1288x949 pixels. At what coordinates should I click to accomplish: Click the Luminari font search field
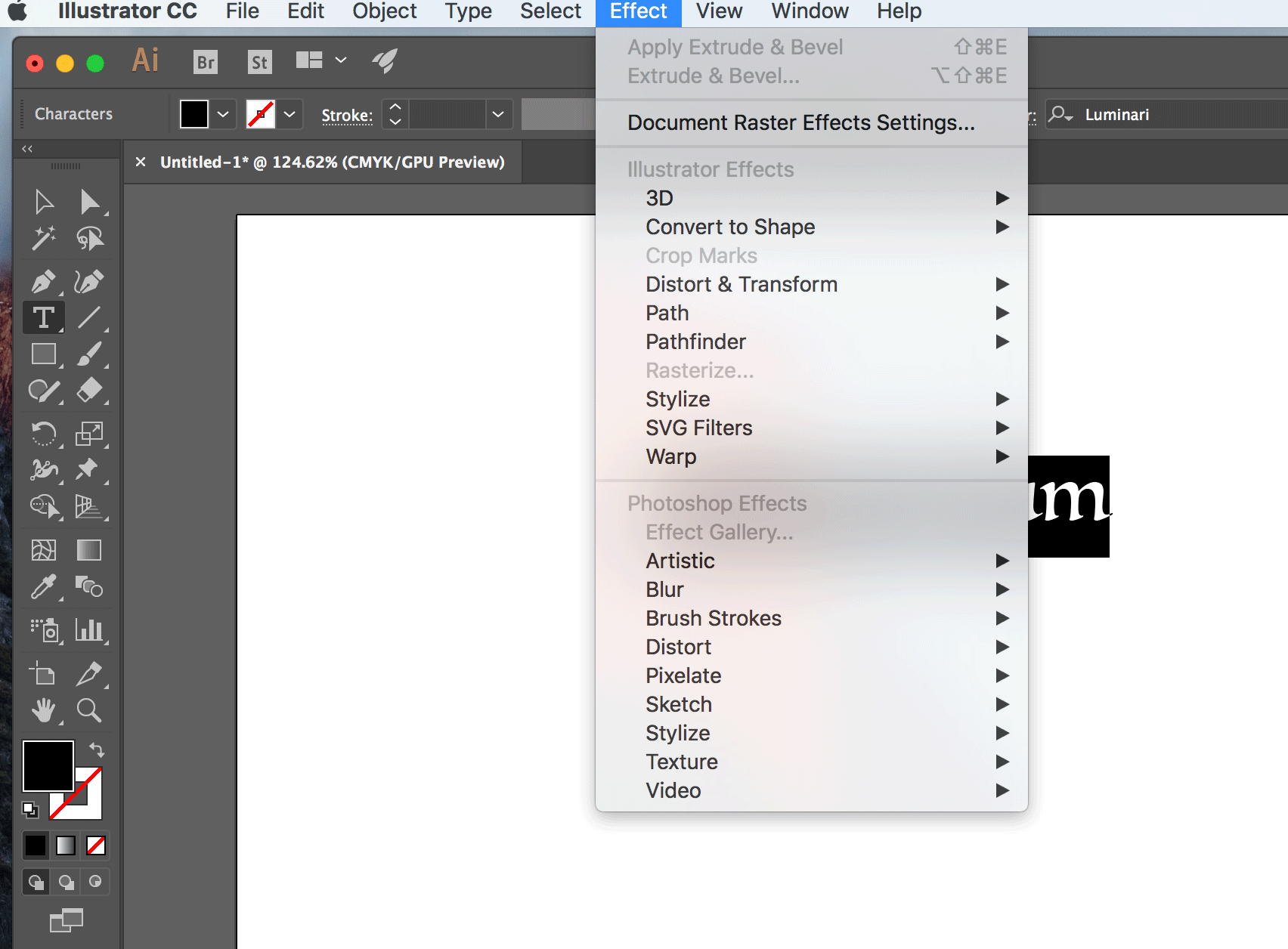coord(1168,115)
